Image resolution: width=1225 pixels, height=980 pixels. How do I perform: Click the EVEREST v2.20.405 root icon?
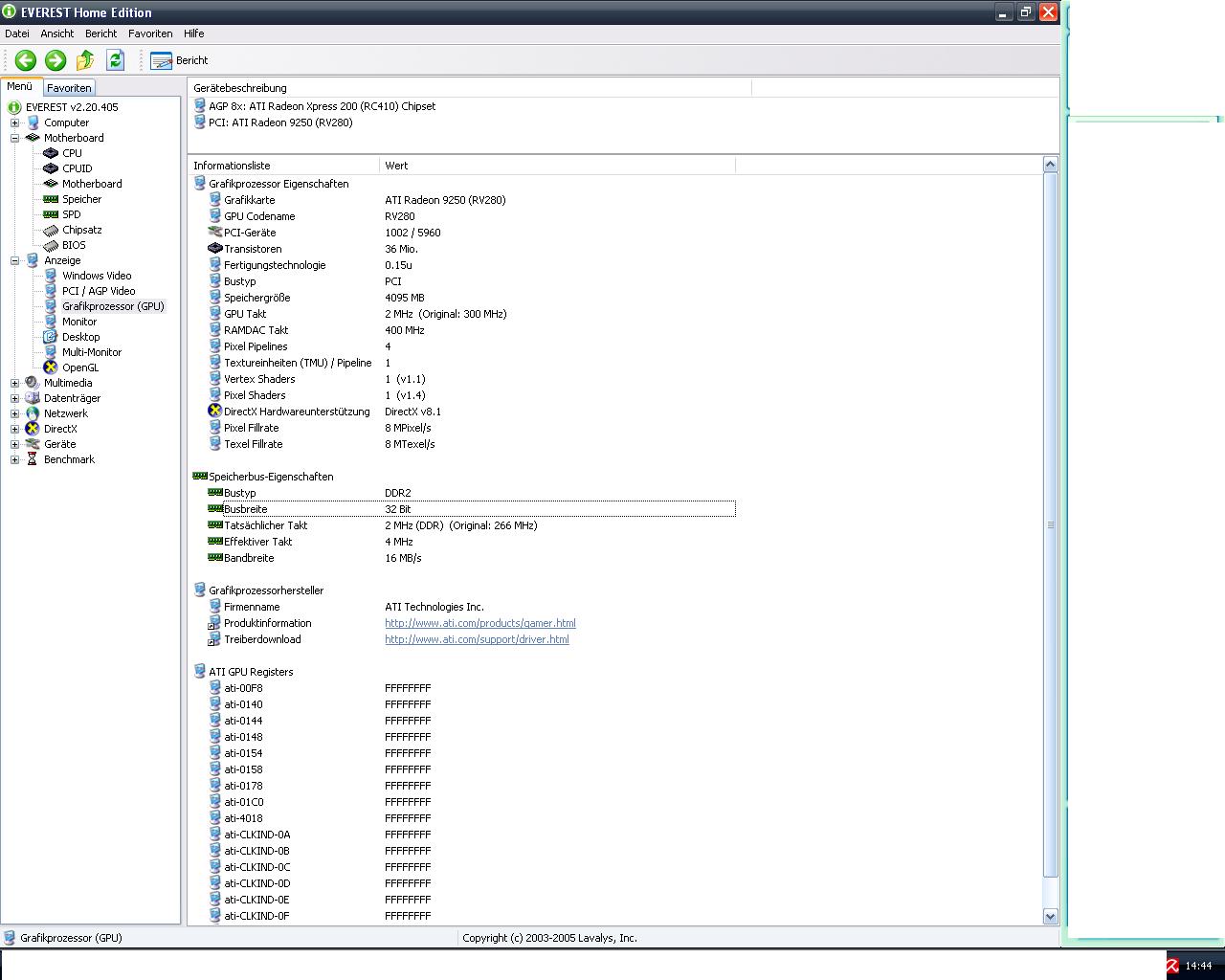(14, 107)
